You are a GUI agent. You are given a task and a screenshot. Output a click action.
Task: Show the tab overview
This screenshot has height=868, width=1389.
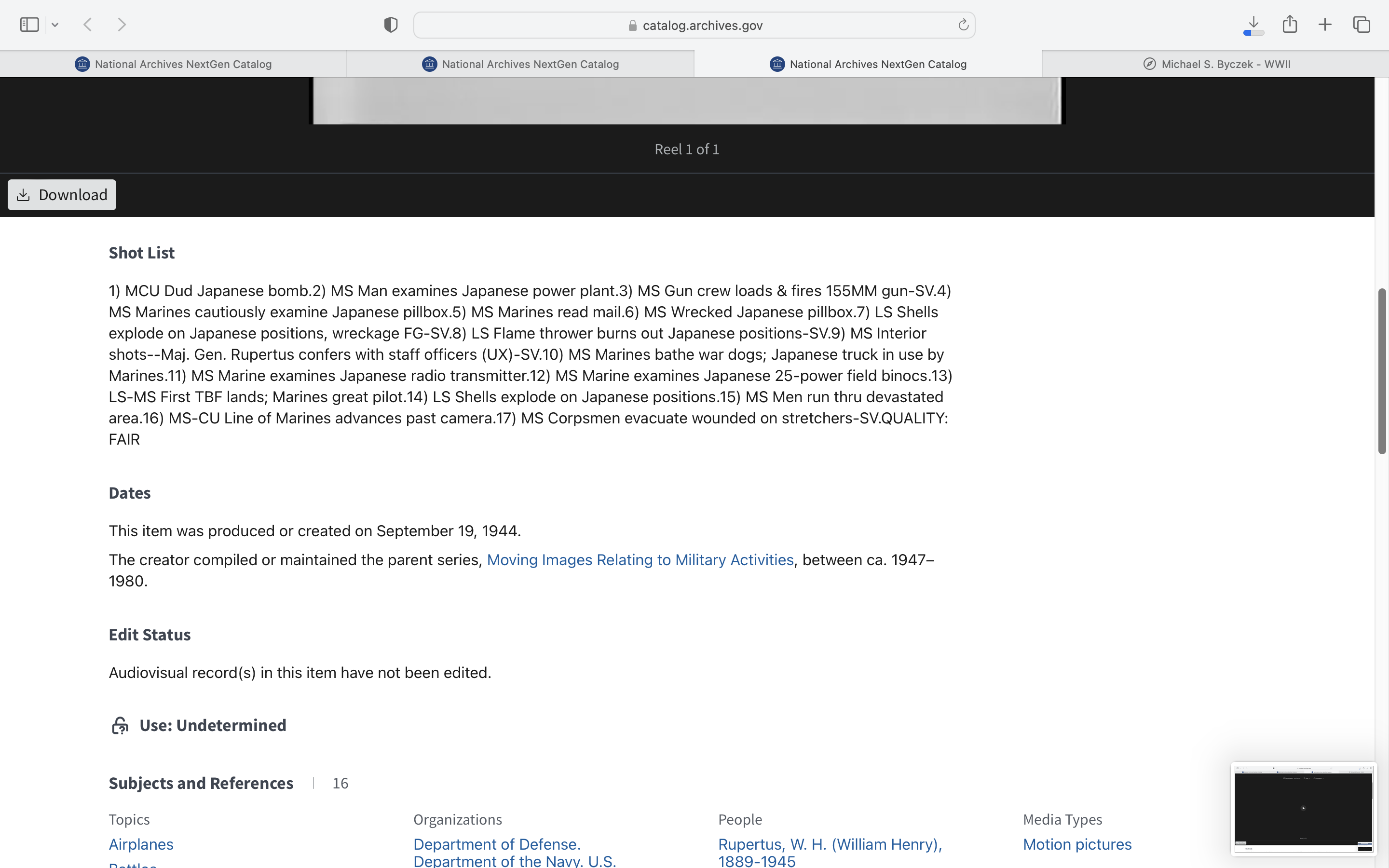(1362, 25)
